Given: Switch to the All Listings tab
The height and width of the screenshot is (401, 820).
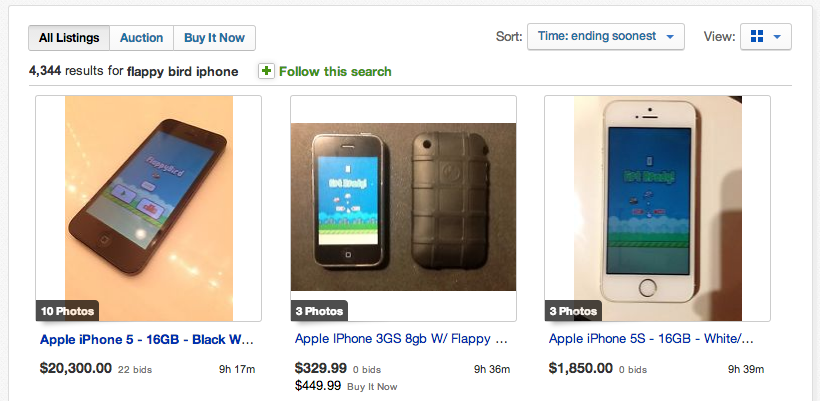Looking at the screenshot, I should (69, 38).
